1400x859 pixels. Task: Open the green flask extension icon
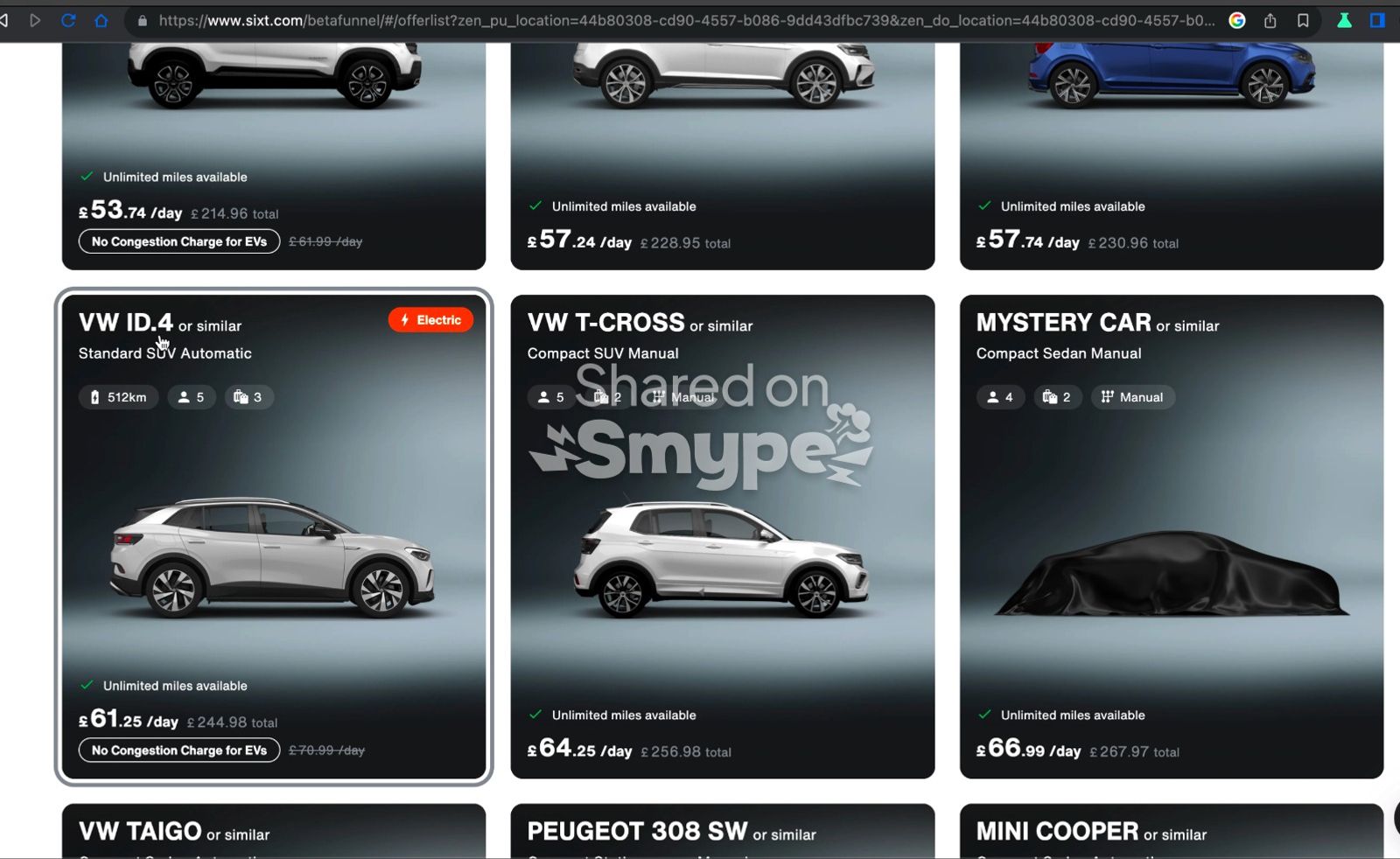coord(1344,20)
